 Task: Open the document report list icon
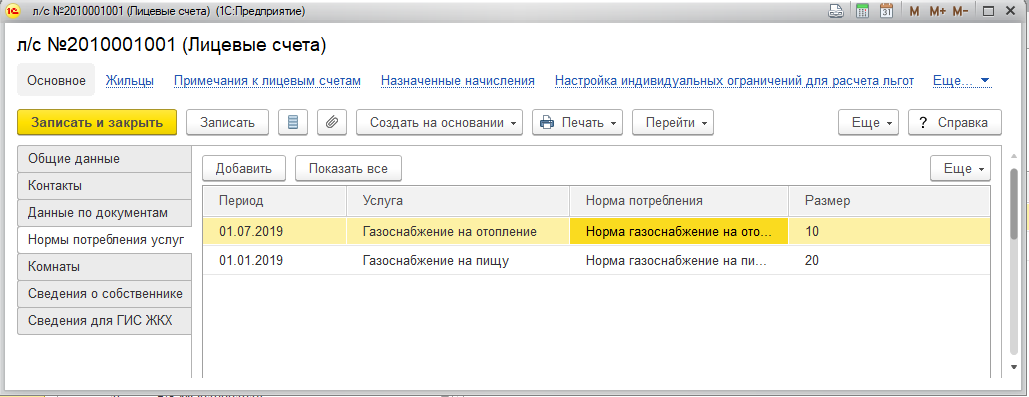(x=293, y=122)
